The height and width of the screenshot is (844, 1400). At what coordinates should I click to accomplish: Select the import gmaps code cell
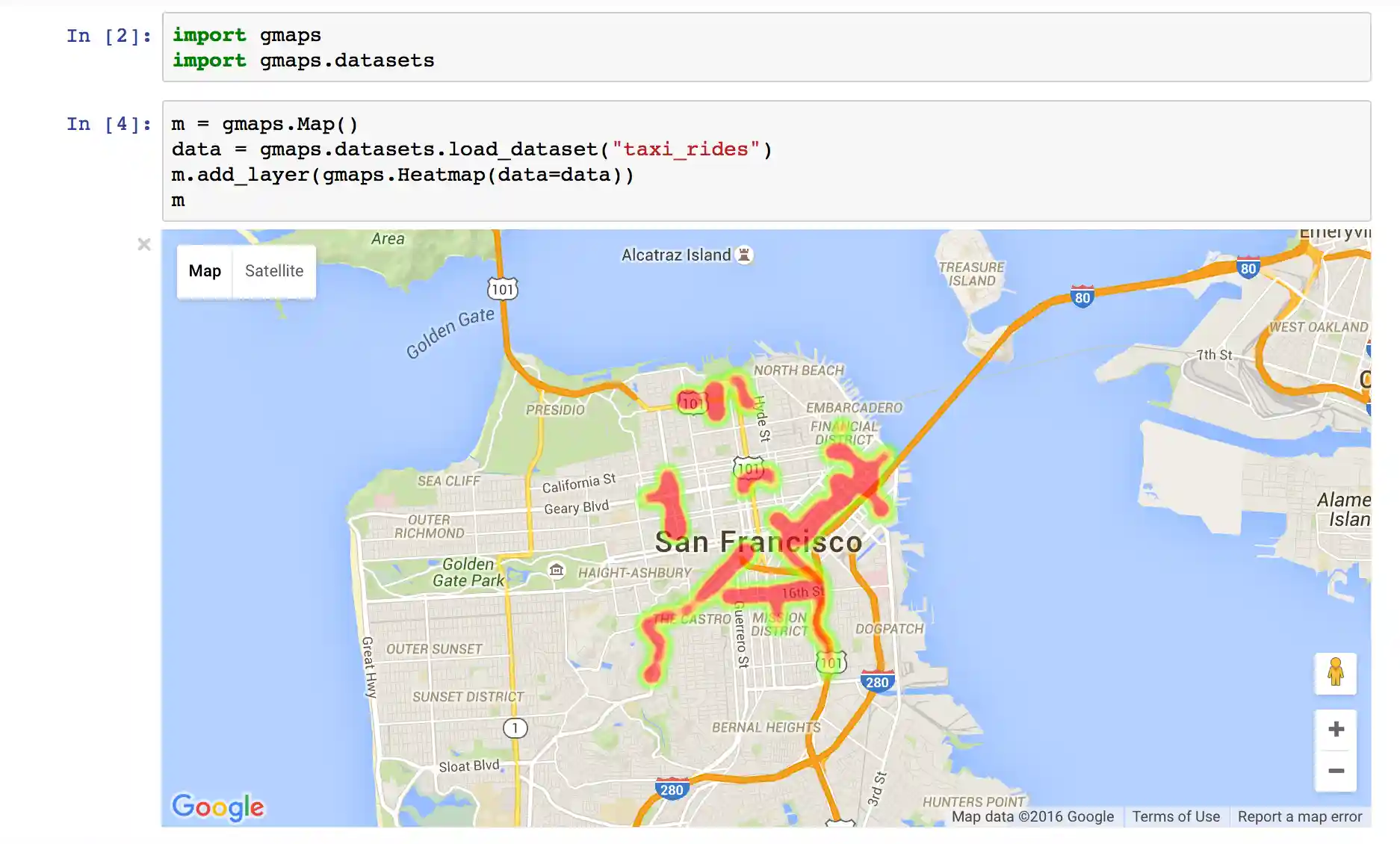click(766, 48)
